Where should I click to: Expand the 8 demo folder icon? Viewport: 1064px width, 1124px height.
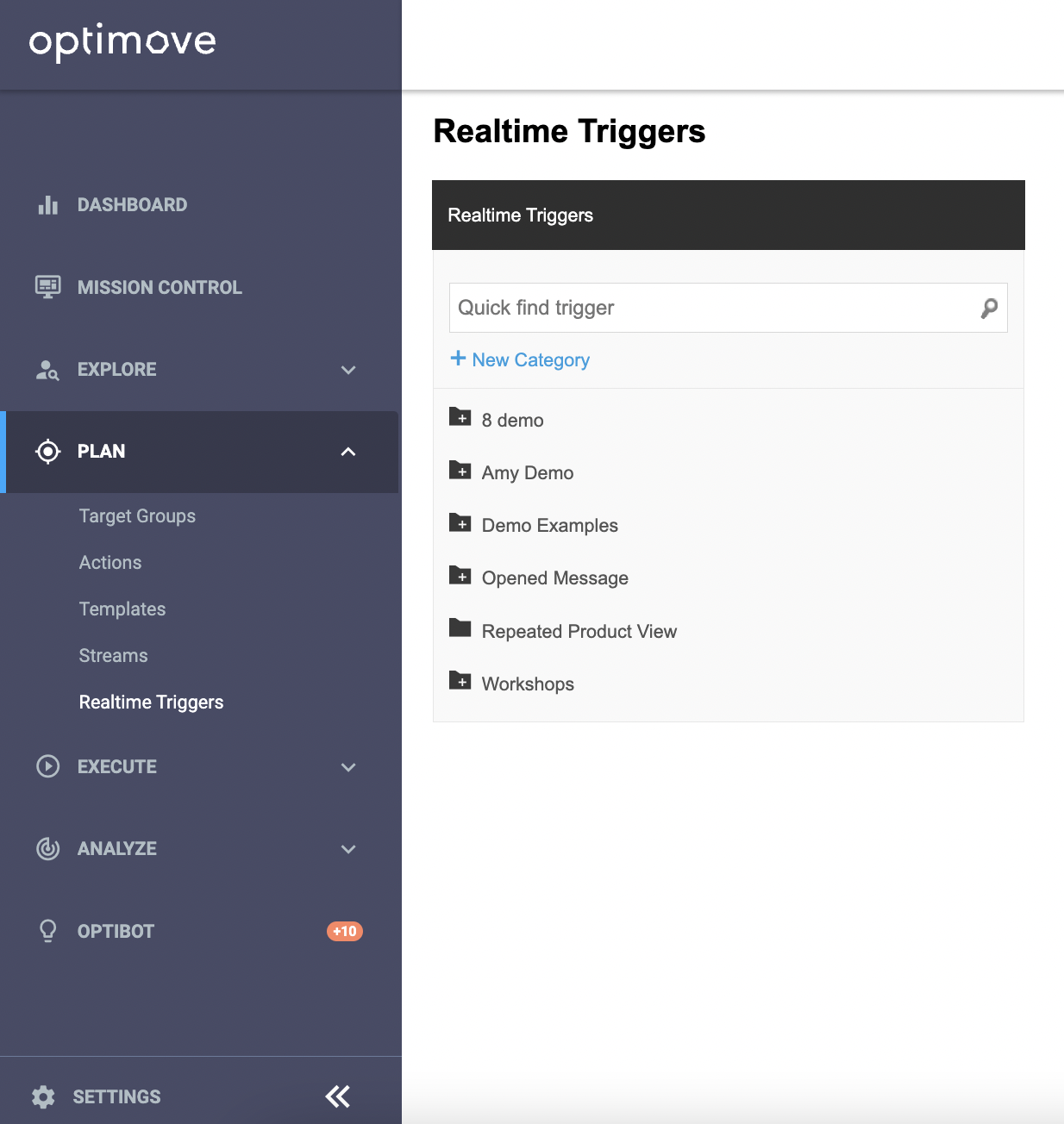tap(460, 417)
